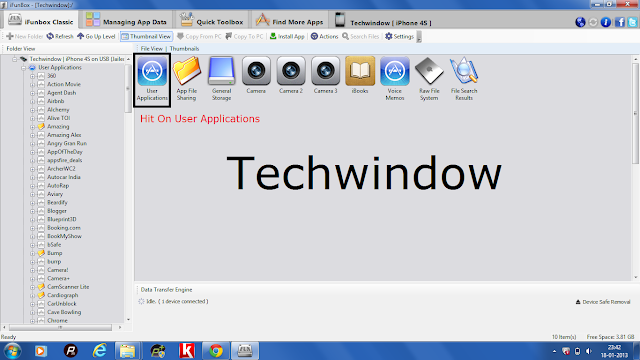Open the Camera 3 icon
This screenshot has height=360, width=640.
pyautogui.click(x=325, y=76)
